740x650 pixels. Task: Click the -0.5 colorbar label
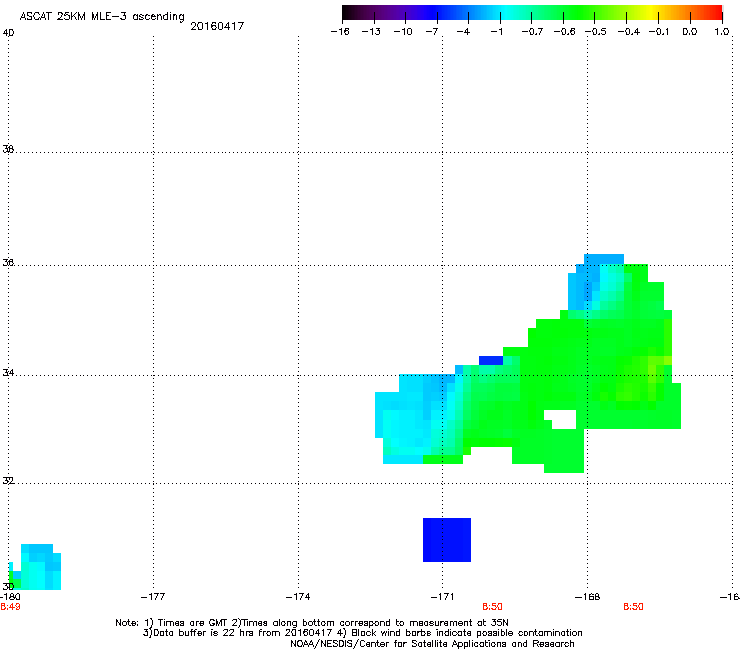[596, 32]
